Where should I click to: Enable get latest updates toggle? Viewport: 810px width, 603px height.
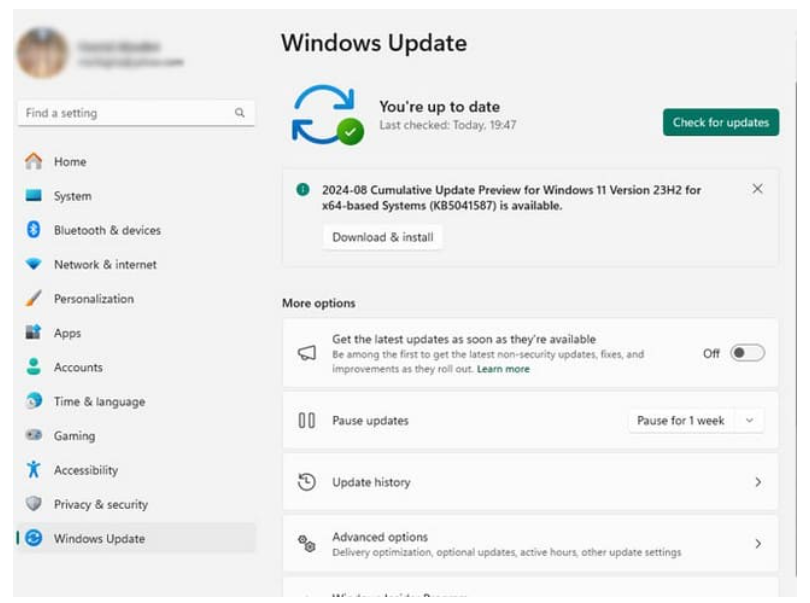pos(747,353)
